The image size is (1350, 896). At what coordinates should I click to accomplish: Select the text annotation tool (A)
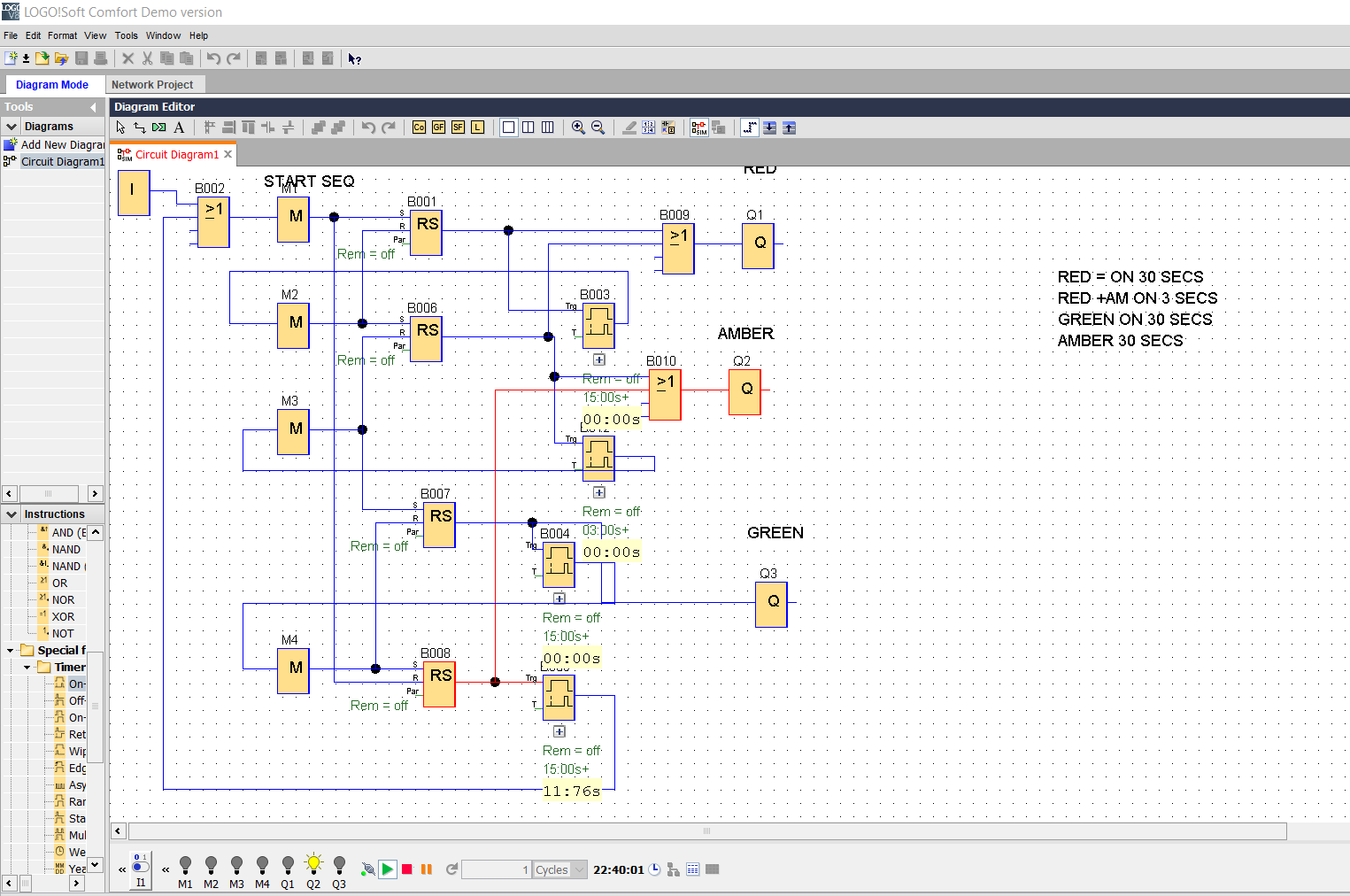(x=179, y=127)
